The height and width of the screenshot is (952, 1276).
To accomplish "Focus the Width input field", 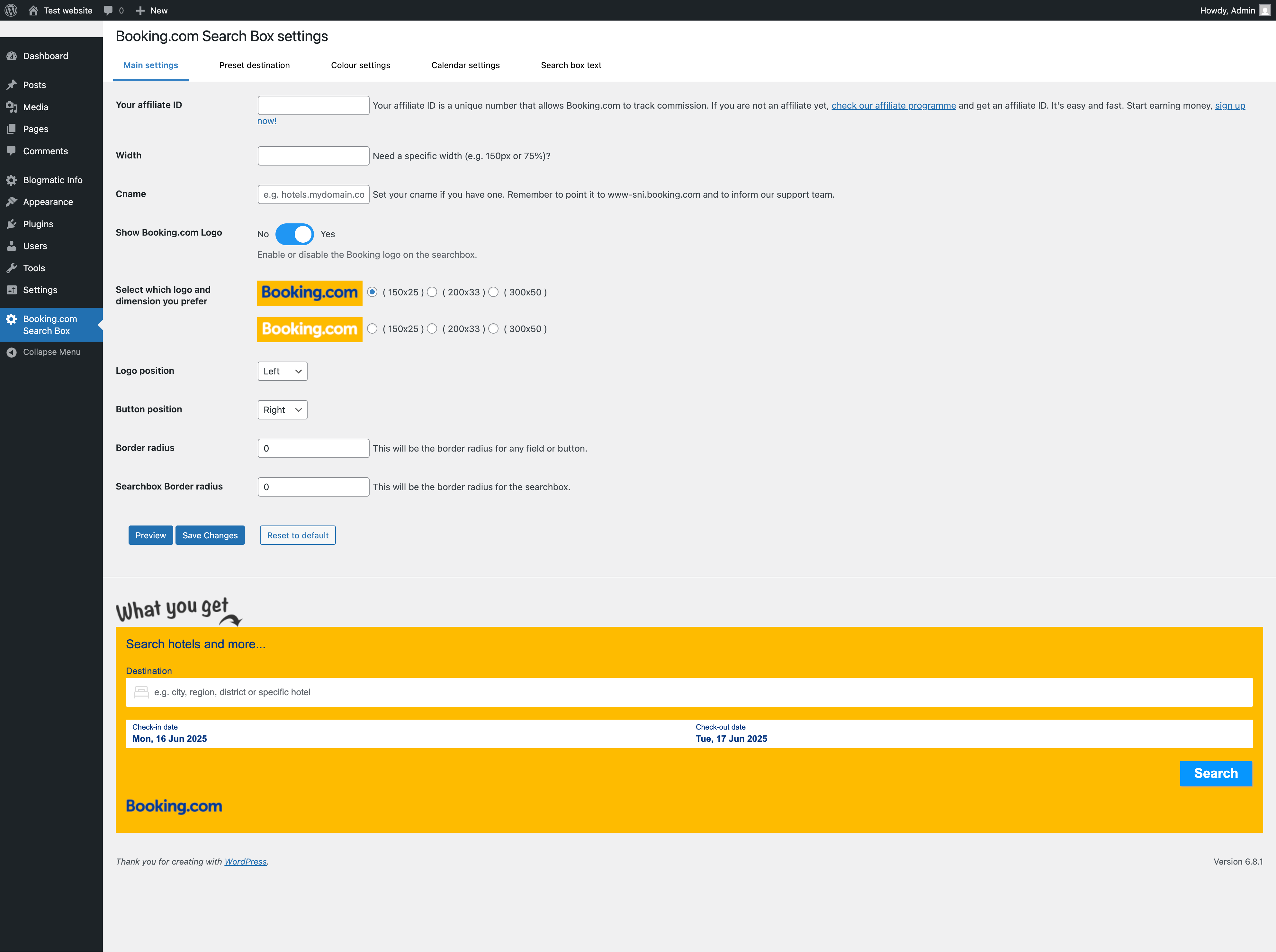I will pos(313,156).
